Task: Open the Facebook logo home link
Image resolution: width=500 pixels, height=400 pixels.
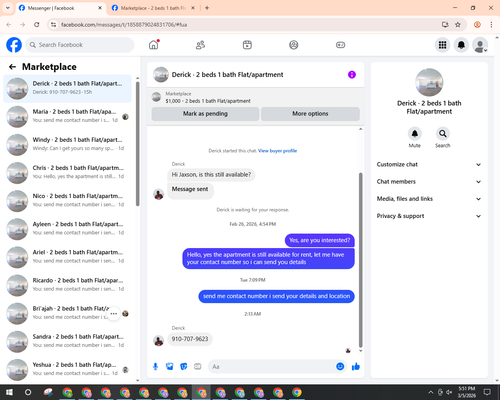Action: pos(14,45)
